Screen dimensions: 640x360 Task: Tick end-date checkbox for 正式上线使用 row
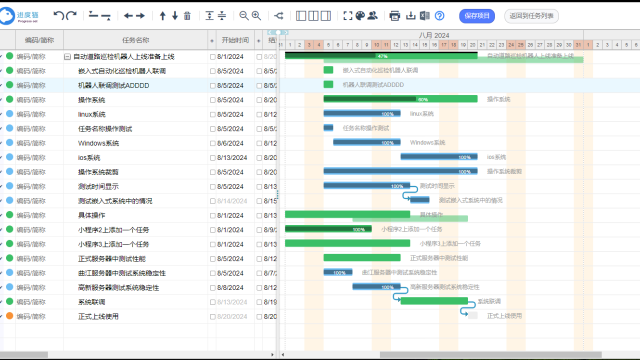point(259,317)
